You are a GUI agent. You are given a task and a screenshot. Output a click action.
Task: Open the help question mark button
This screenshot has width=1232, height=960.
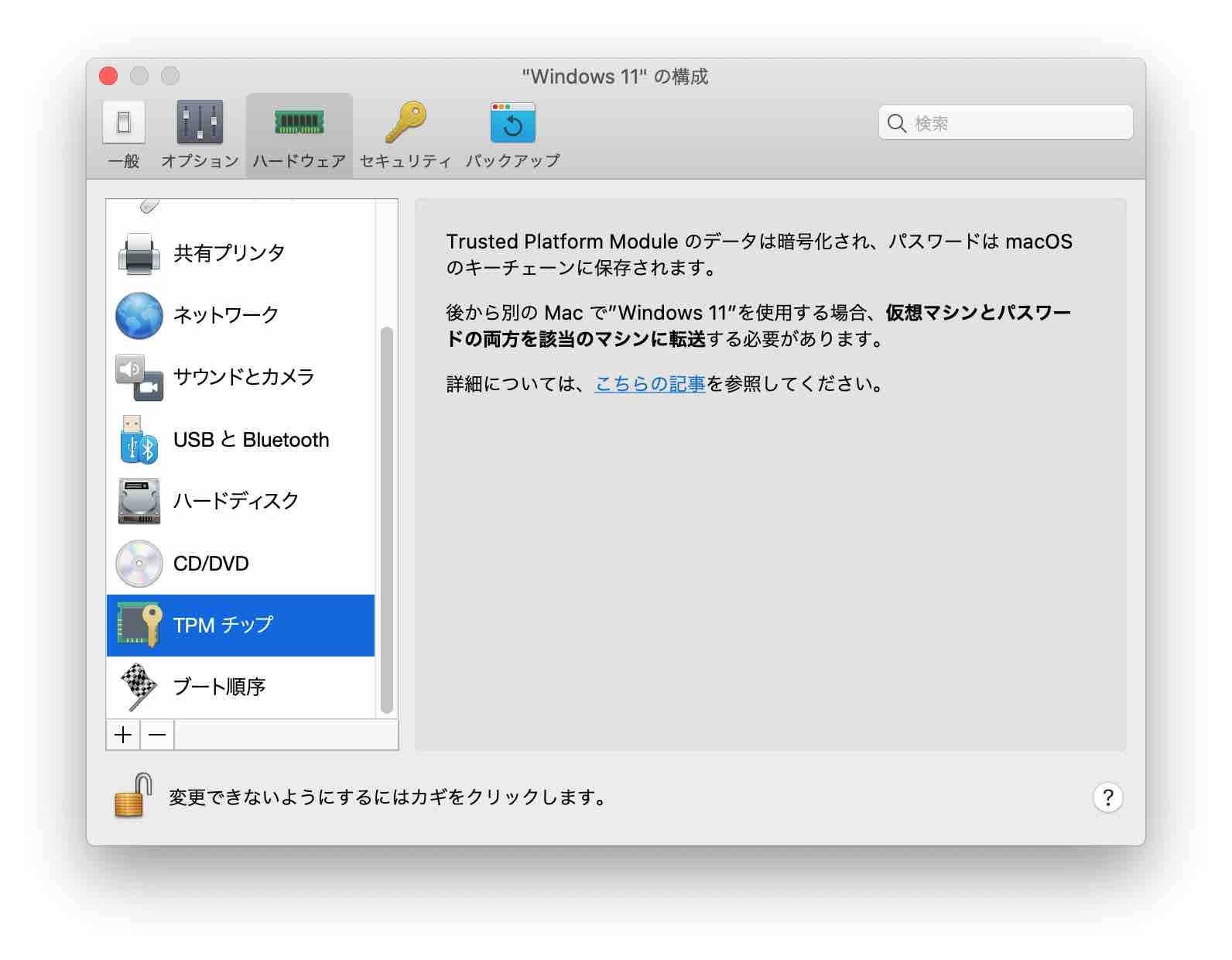click(1107, 797)
